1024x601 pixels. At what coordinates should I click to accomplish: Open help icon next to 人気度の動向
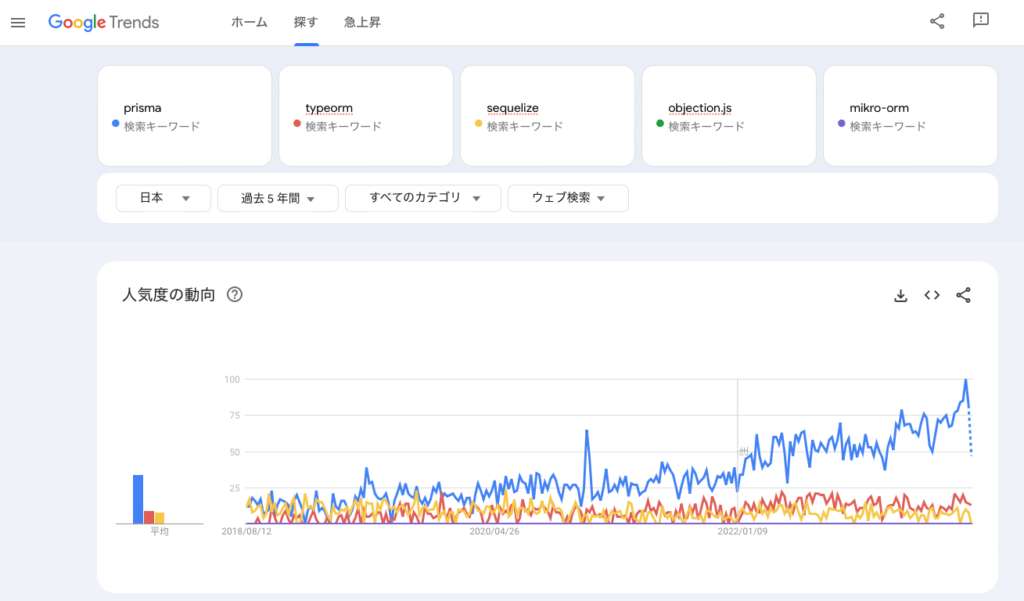(x=235, y=295)
